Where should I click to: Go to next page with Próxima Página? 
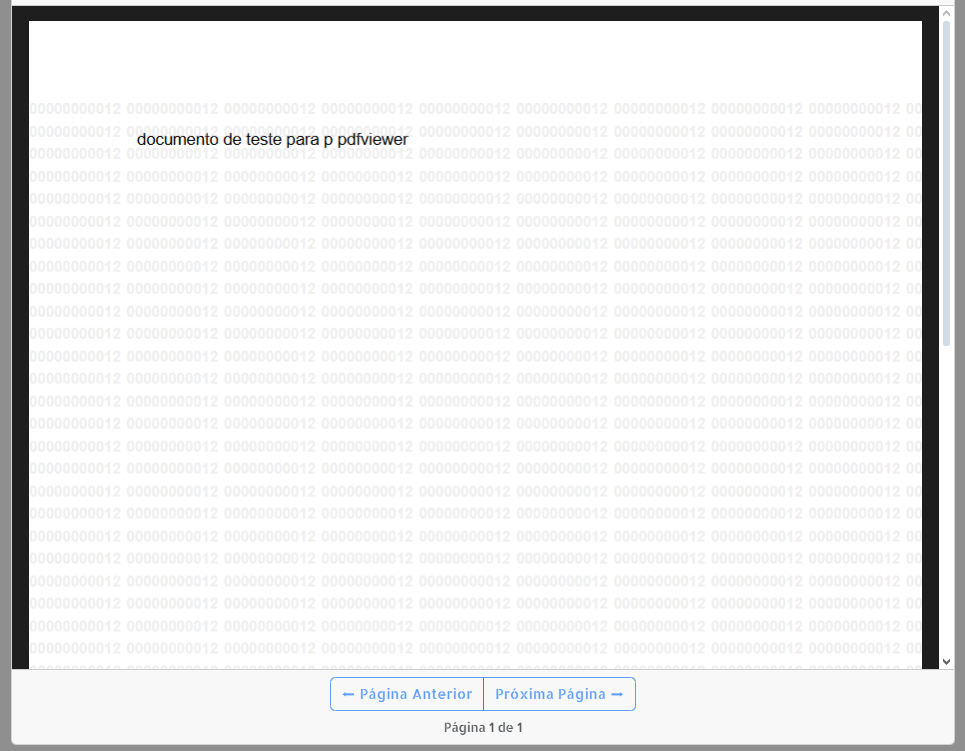pos(559,694)
